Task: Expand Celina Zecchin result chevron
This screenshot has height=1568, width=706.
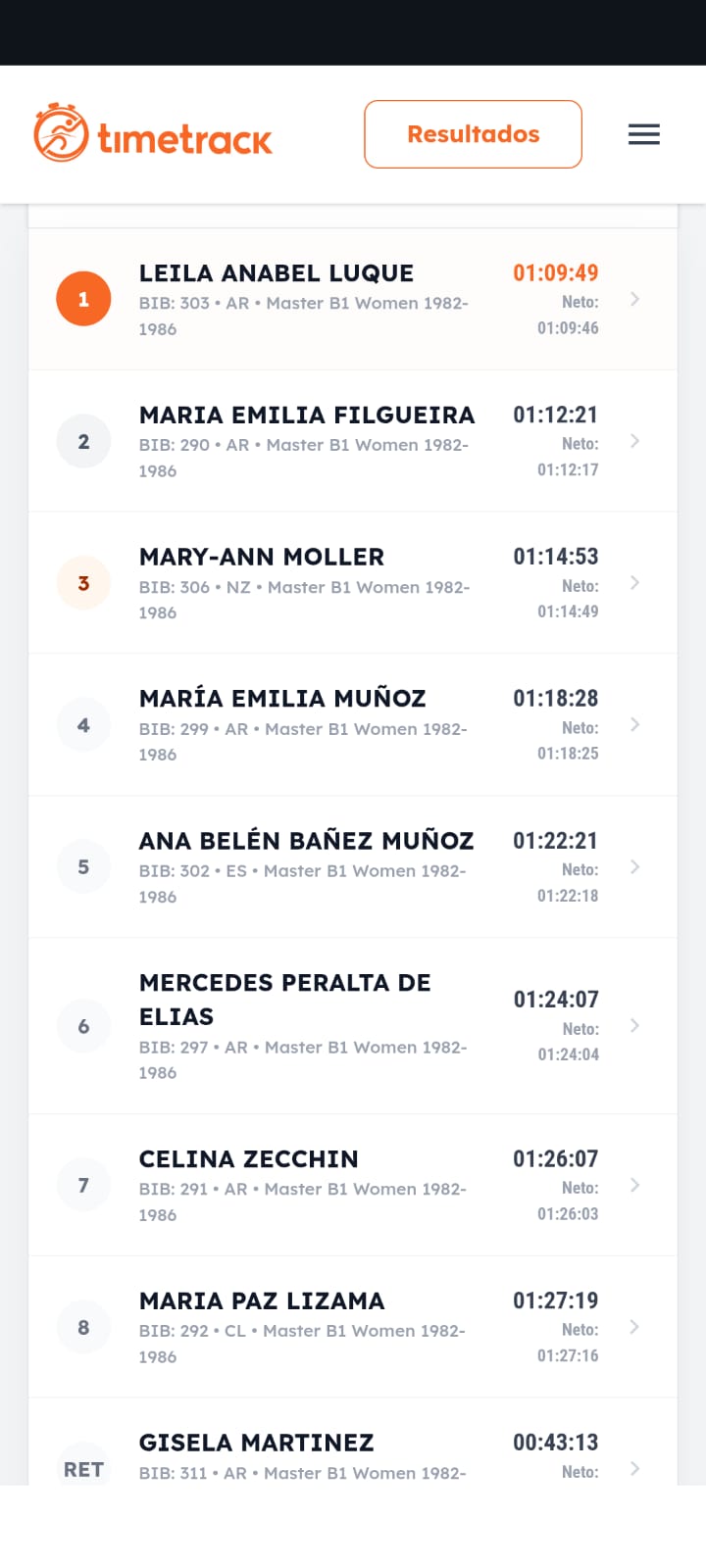Action: coord(635,1185)
